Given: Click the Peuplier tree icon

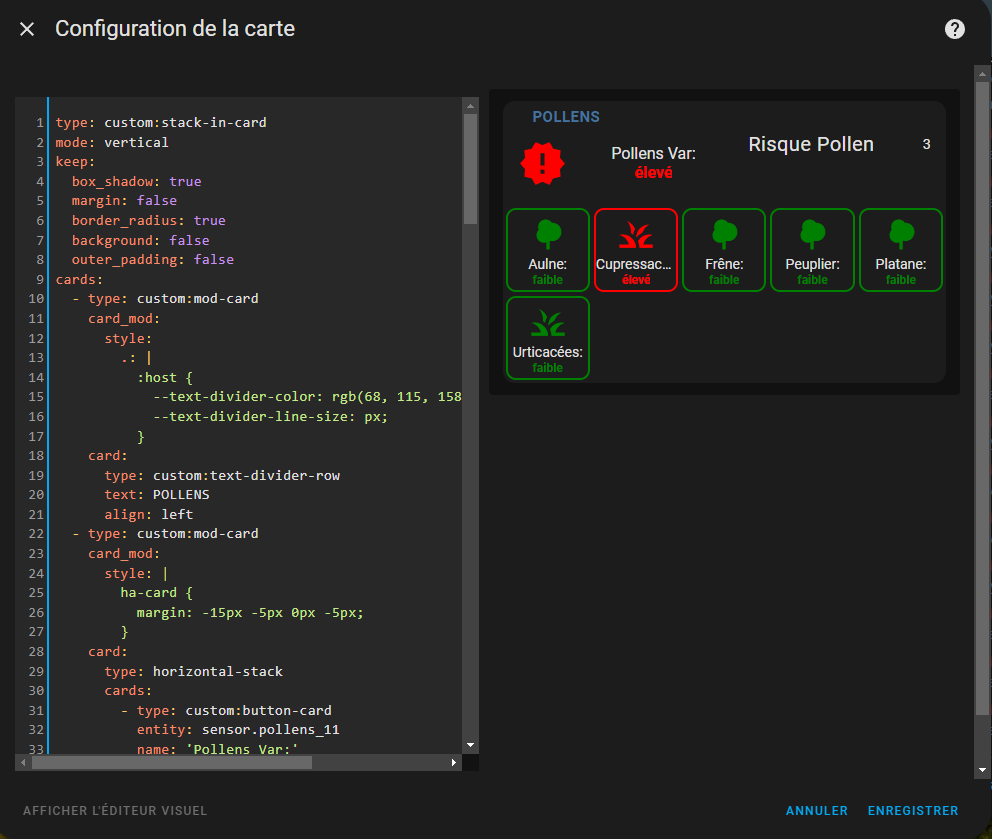Looking at the screenshot, I should [x=812, y=234].
